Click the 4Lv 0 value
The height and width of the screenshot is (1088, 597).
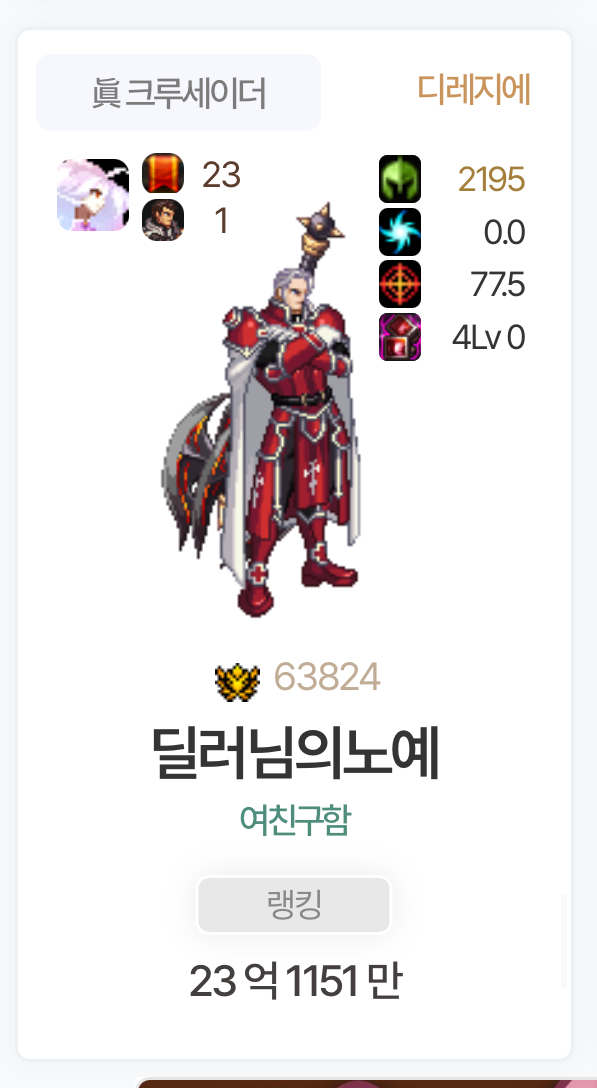[489, 338]
